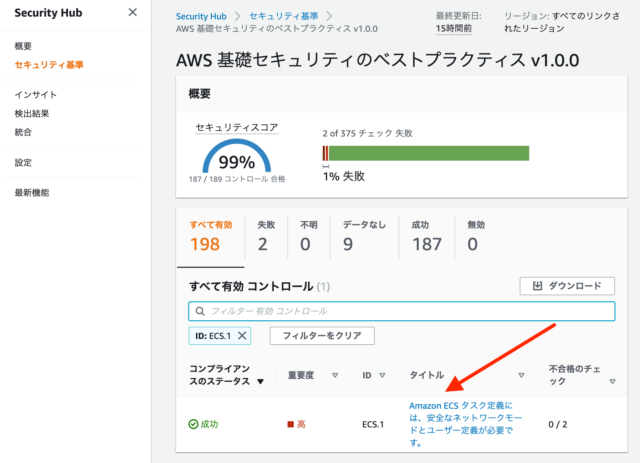This screenshot has height=463, width=640.
Task: Select the 成功 187 tab
Action: click(427, 237)
